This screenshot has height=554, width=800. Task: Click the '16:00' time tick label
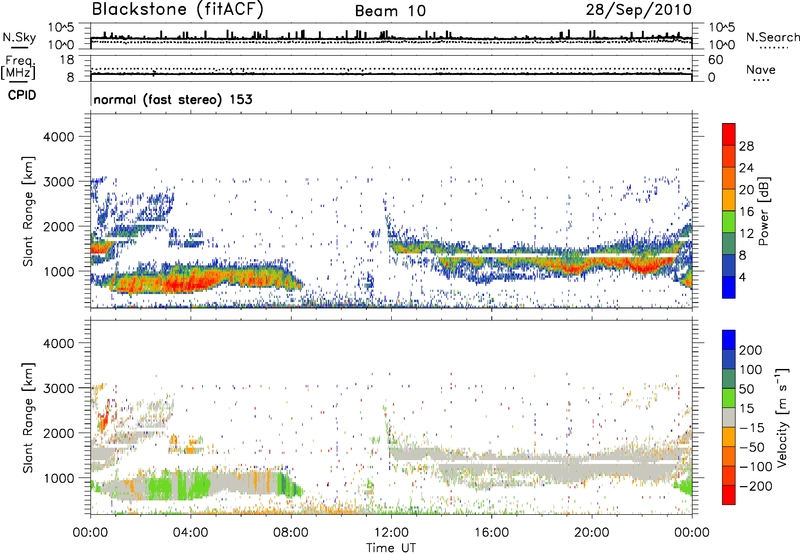click(x=491, y=533)
